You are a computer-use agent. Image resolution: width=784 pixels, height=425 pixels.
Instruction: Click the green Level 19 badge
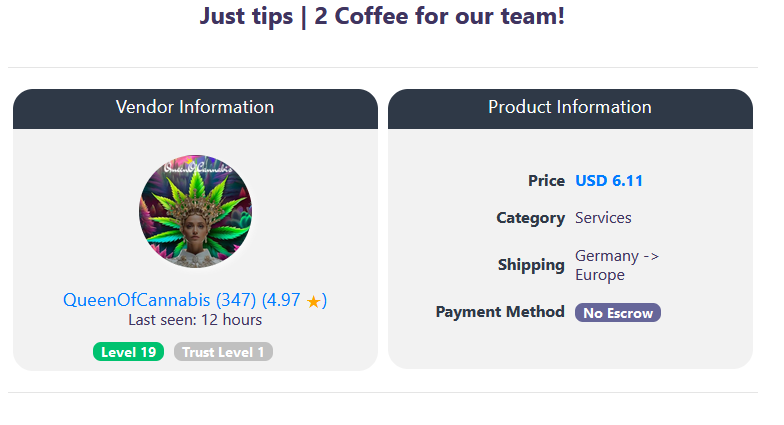[129, 352]
